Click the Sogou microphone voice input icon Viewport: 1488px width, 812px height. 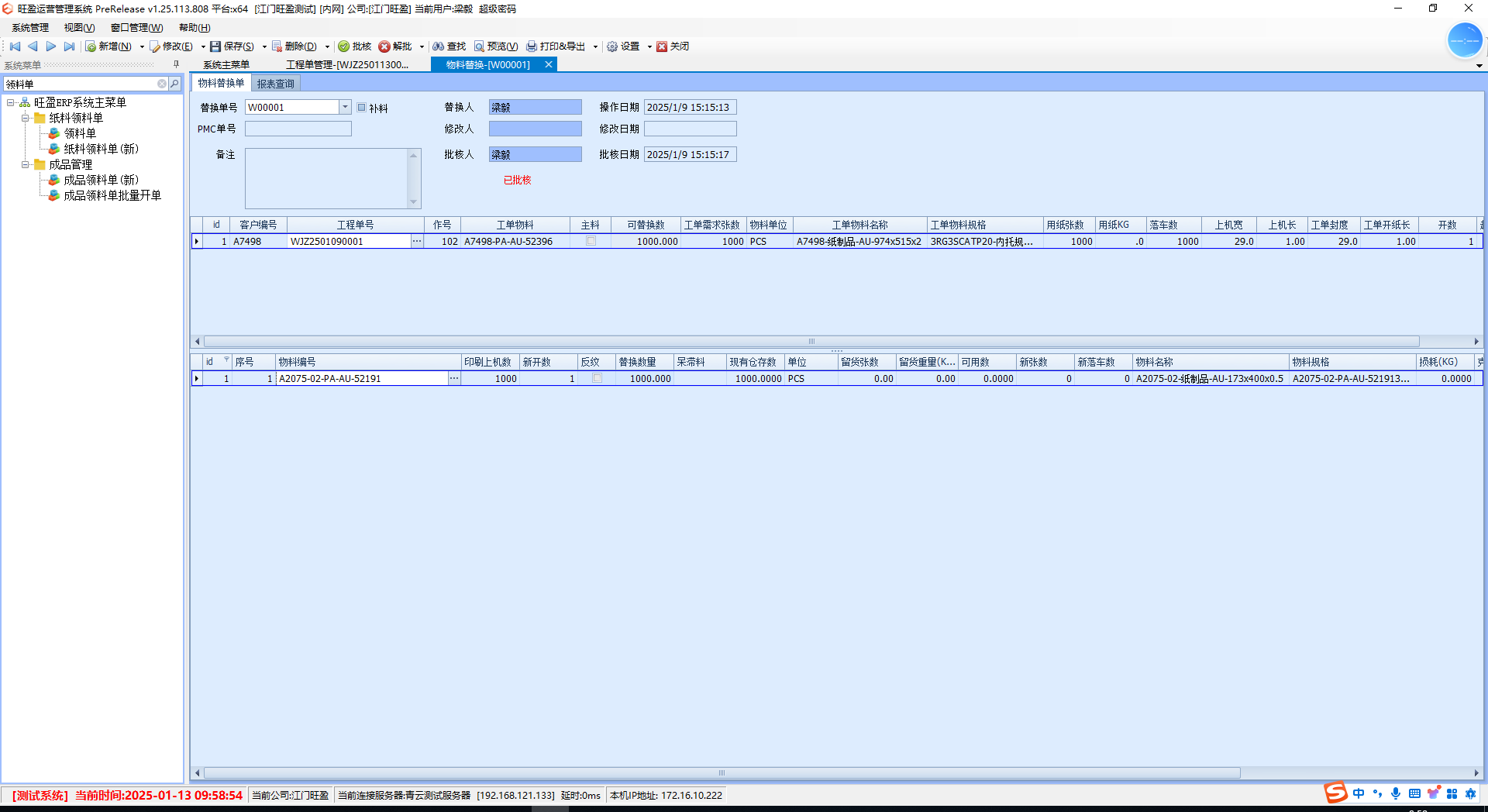1396,793
